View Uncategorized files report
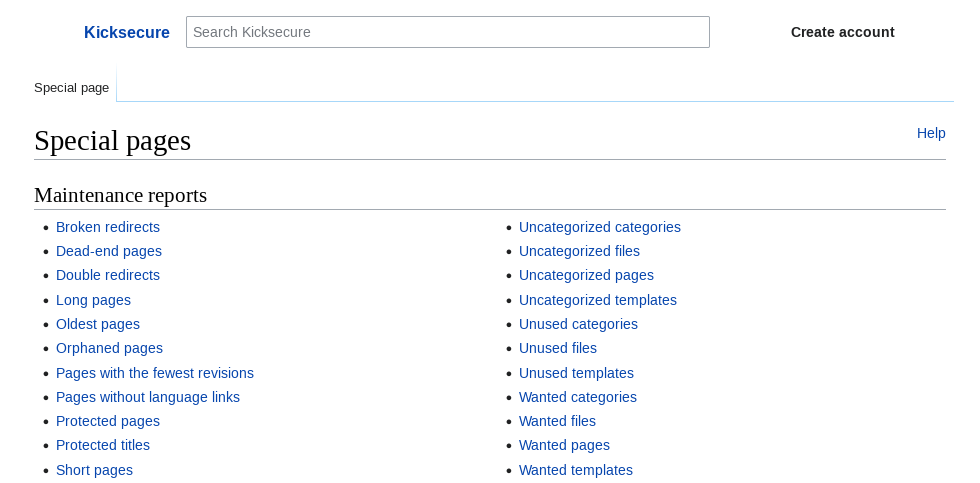The image size is (980, 483). 579,251
